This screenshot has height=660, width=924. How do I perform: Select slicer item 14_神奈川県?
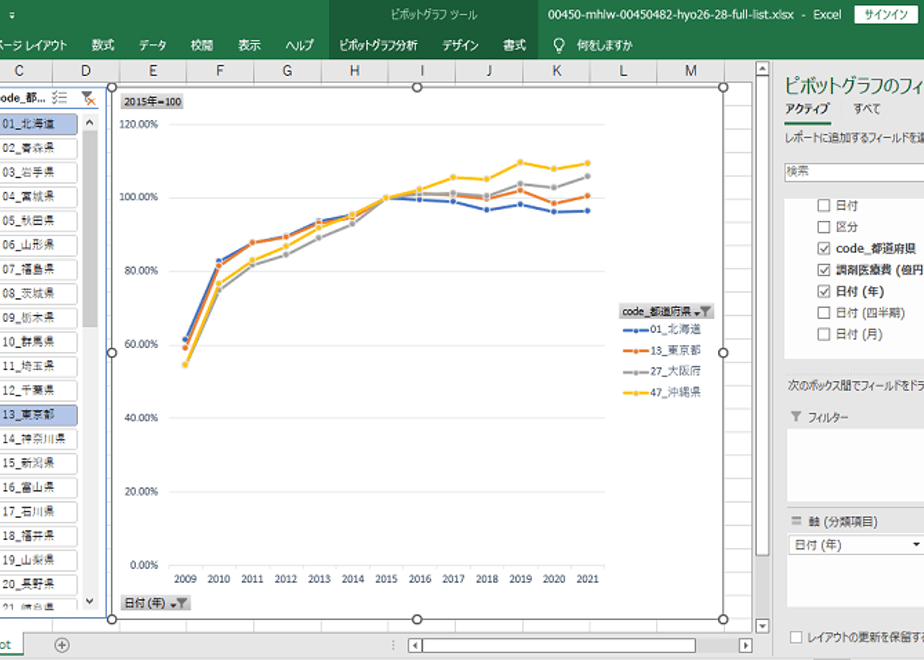click(x=38, y=439)
